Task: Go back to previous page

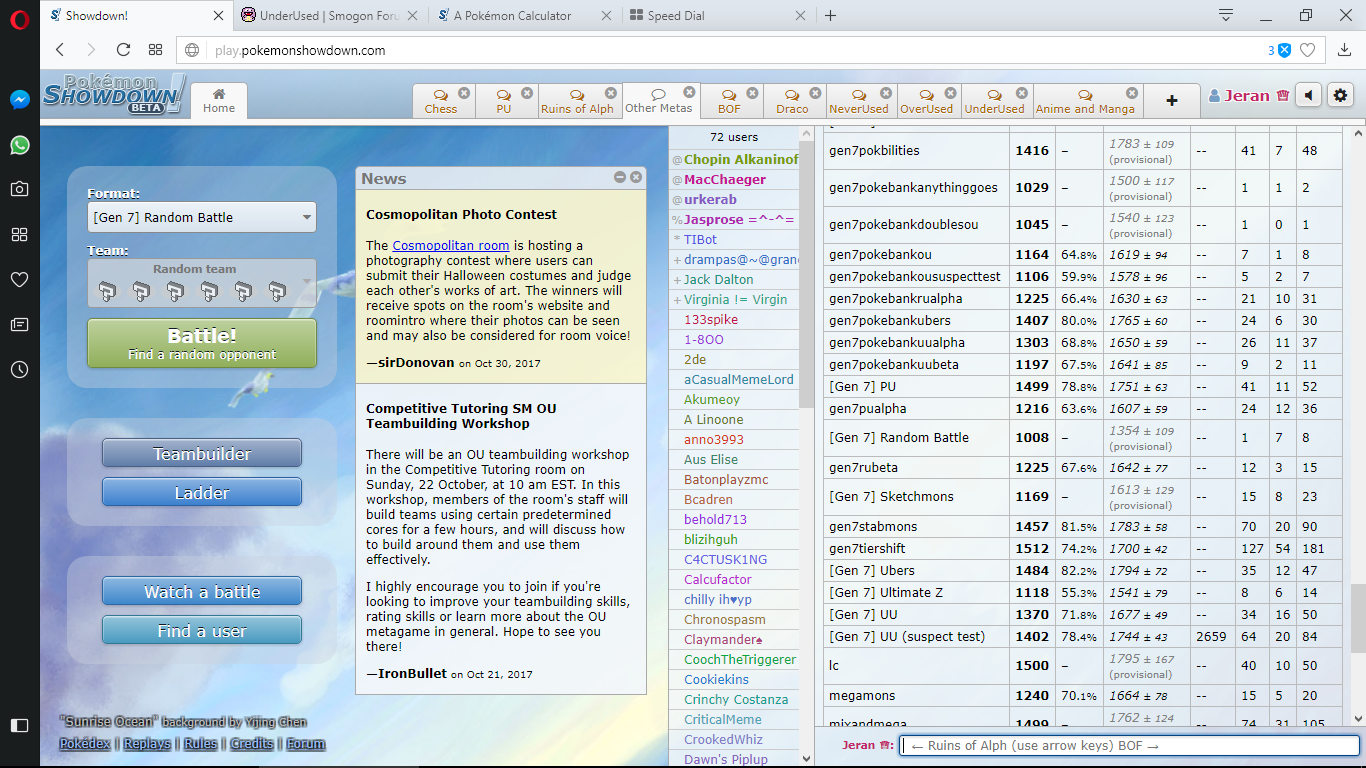Action: (x=60, y=50)
